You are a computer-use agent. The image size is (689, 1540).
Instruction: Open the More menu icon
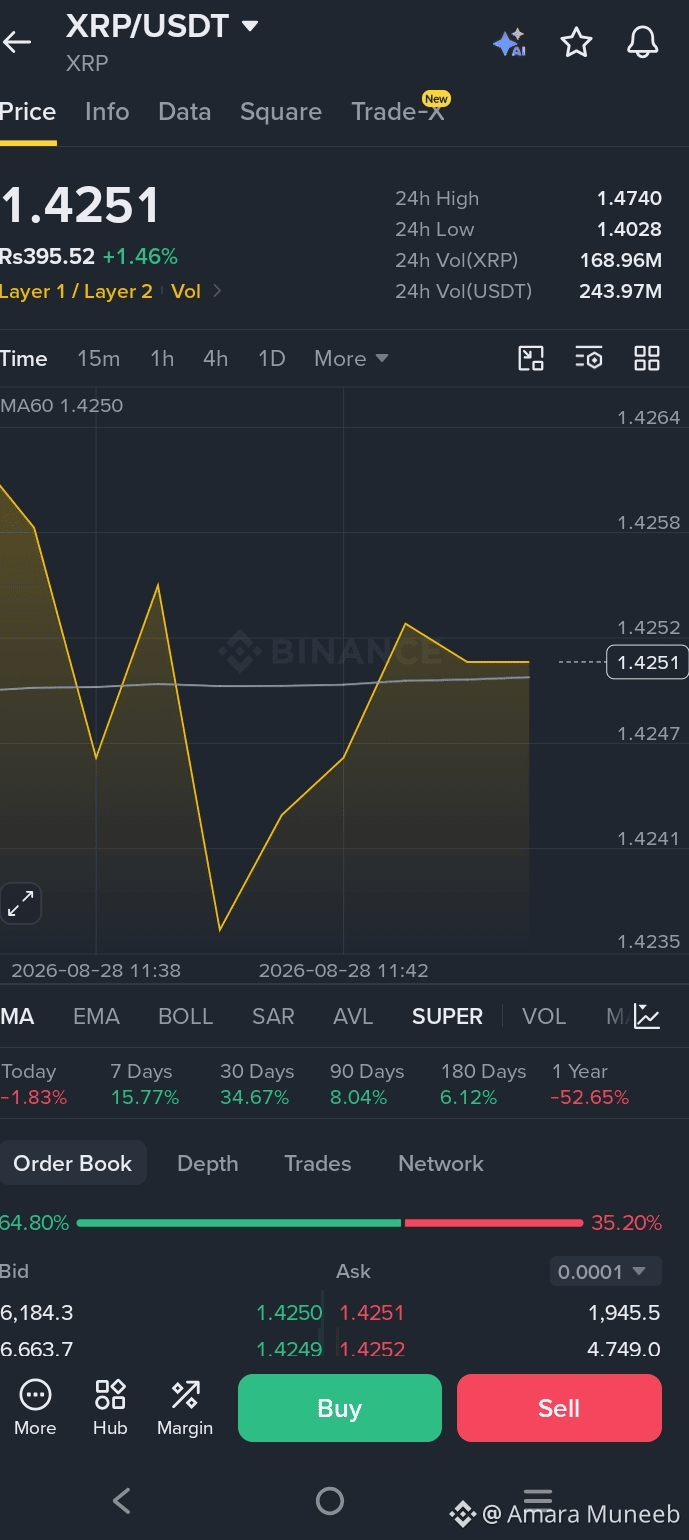pyautogui.click(x=35, y=1407)
